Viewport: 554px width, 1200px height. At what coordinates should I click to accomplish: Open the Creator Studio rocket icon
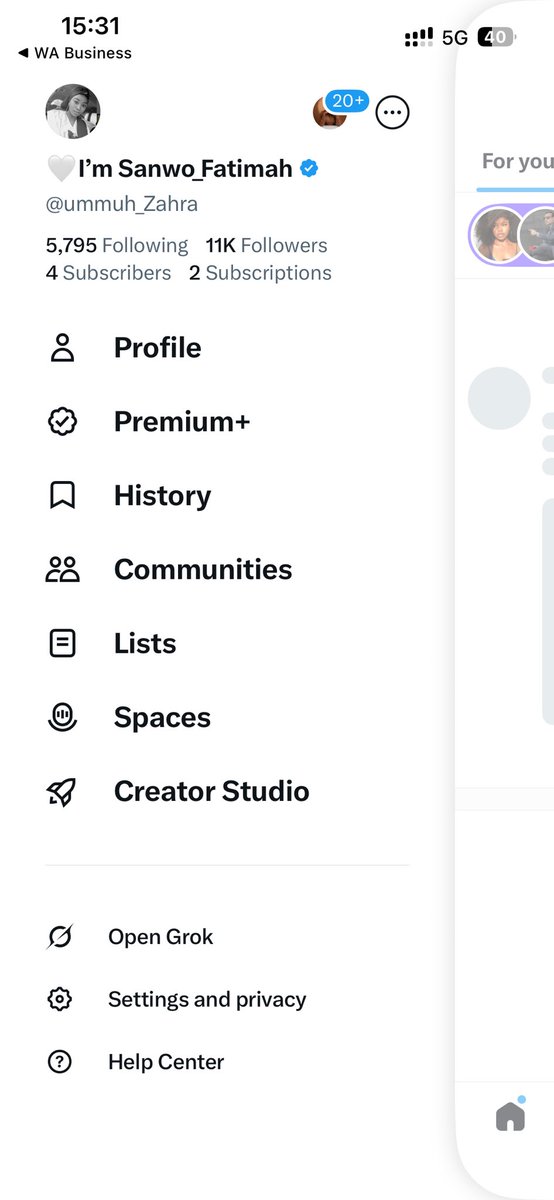pos(62,792)
